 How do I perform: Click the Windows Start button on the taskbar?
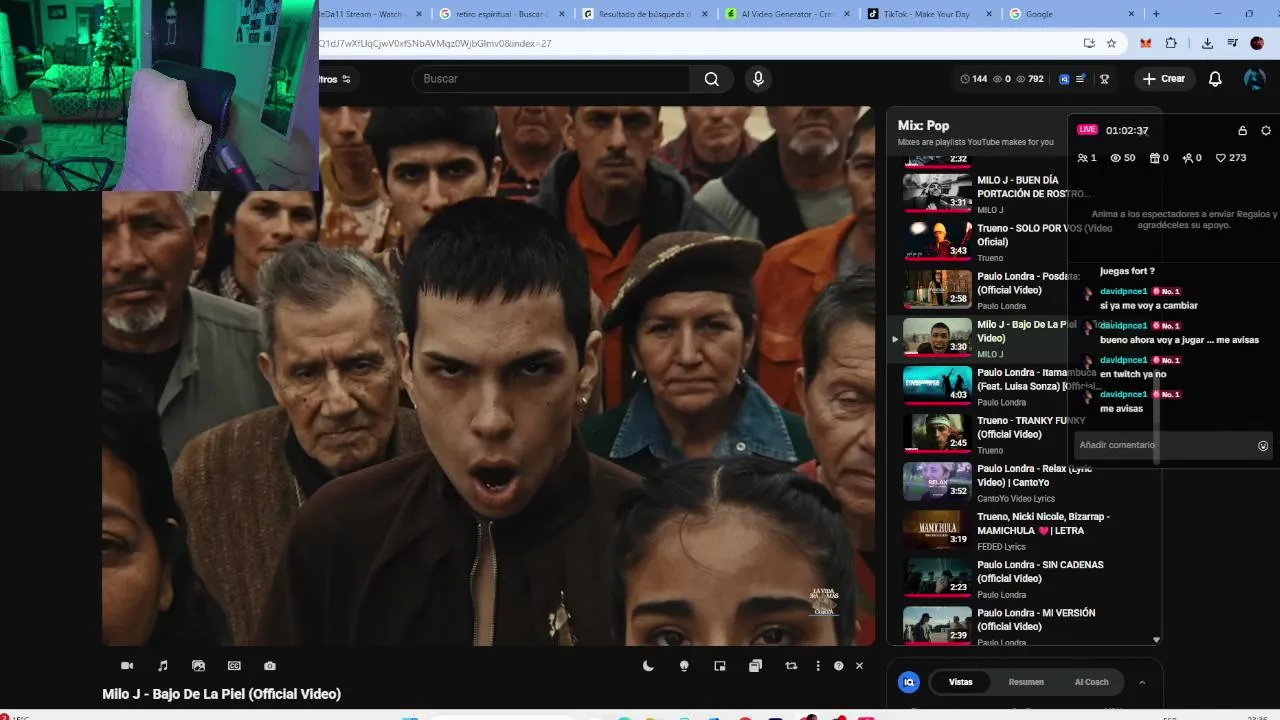click(x=409, y=716)
